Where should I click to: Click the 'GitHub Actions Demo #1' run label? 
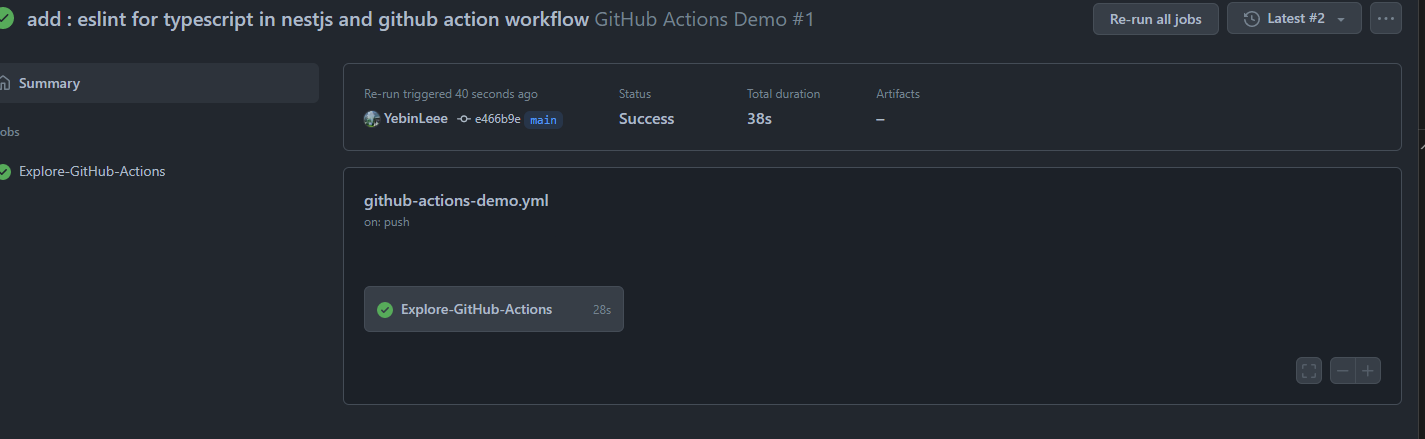704,19
